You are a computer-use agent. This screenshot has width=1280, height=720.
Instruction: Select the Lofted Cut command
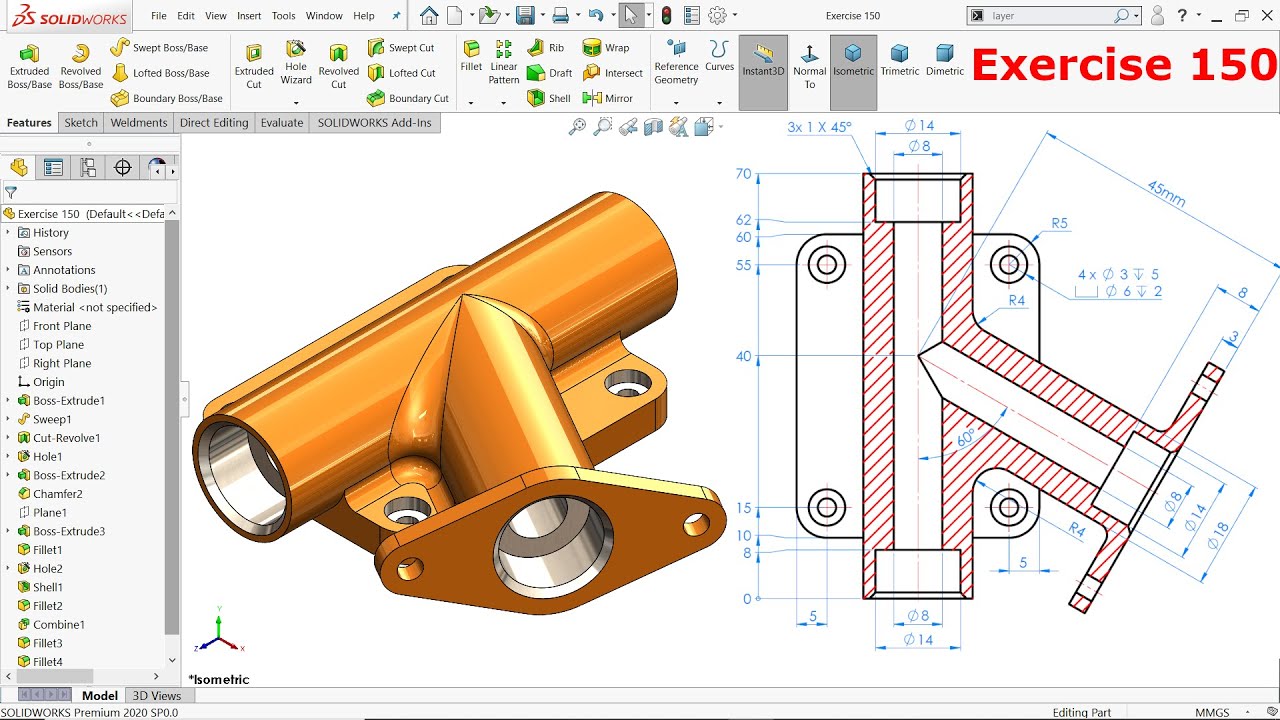pos(401,73)
